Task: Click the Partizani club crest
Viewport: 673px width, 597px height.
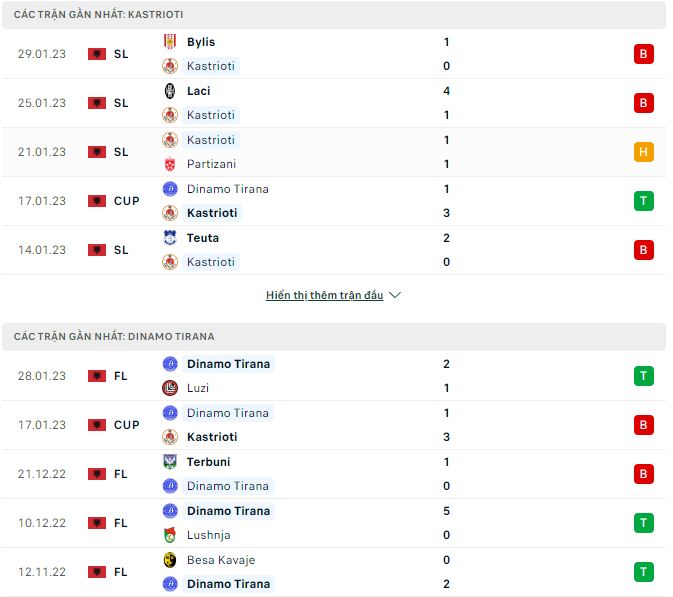Action: 170,164
